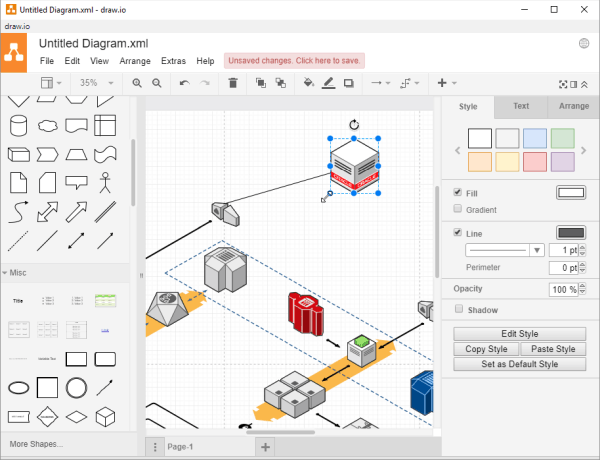Screen dimensions: 600x460
Task: Switch to the Text tab
Action: coord(521,105)
